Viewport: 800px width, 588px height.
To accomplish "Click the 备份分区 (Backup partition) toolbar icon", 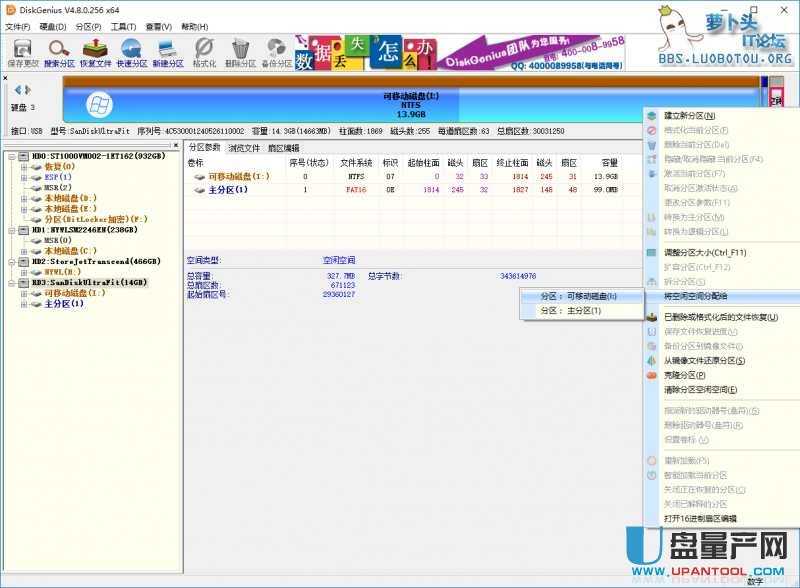I will [276, 51].
